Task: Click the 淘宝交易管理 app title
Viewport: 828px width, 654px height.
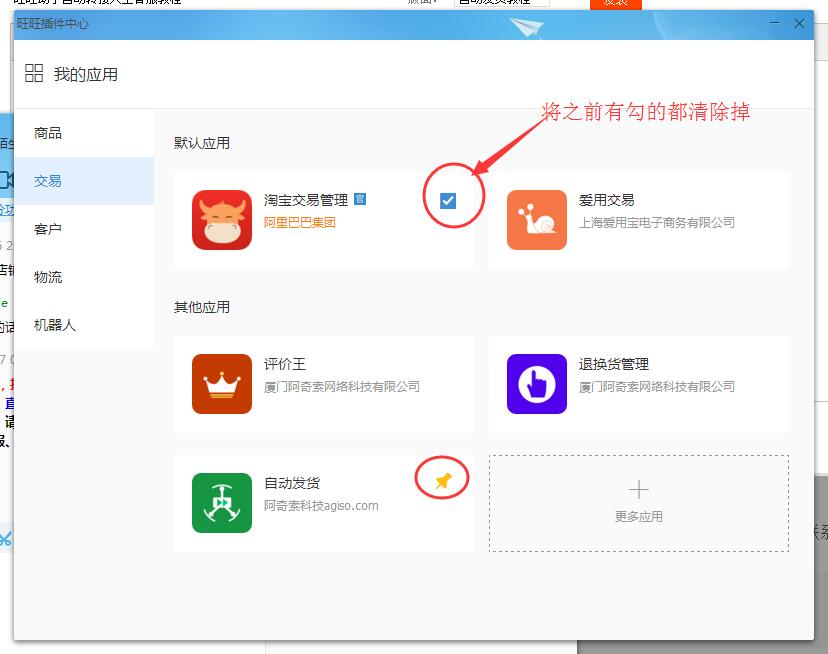Action: [x=306, y=200]
